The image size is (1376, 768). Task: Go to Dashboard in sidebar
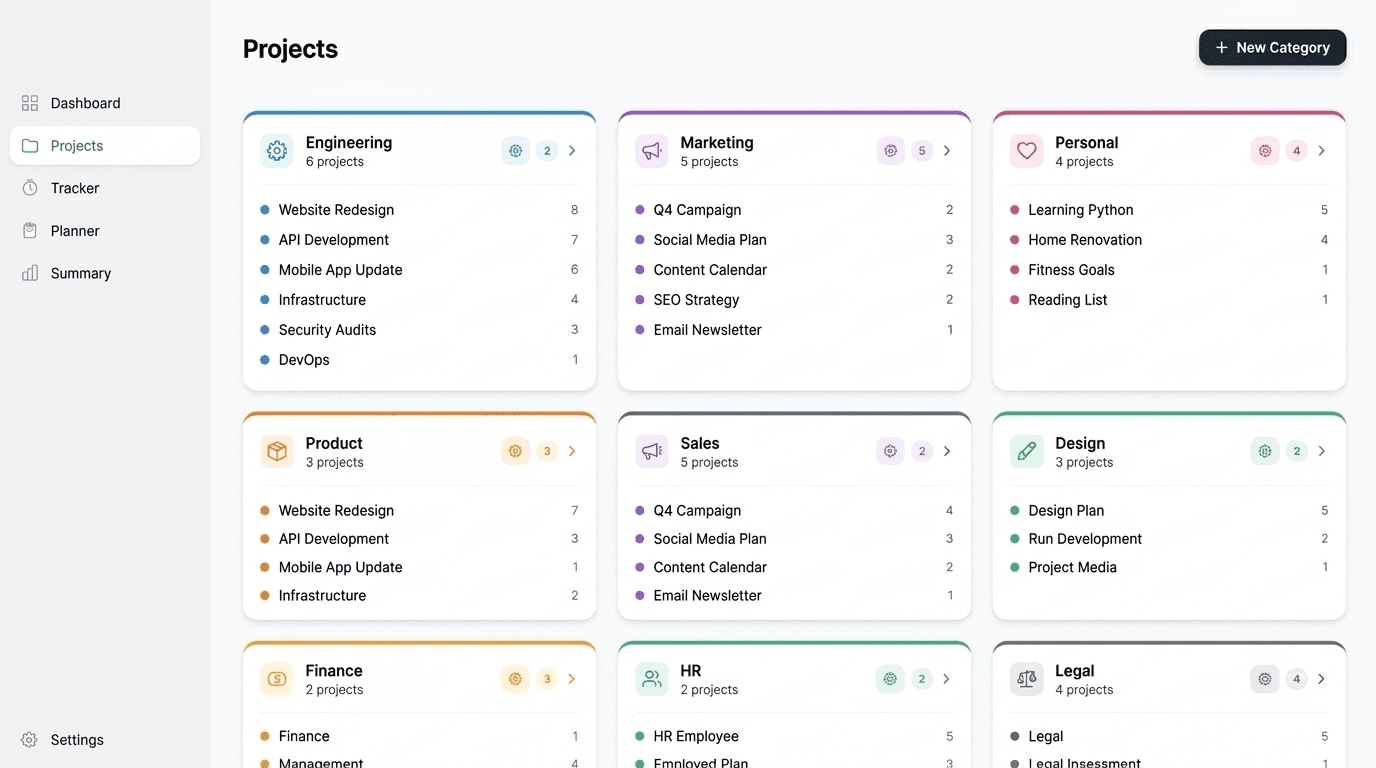click(x=105, y=103)
